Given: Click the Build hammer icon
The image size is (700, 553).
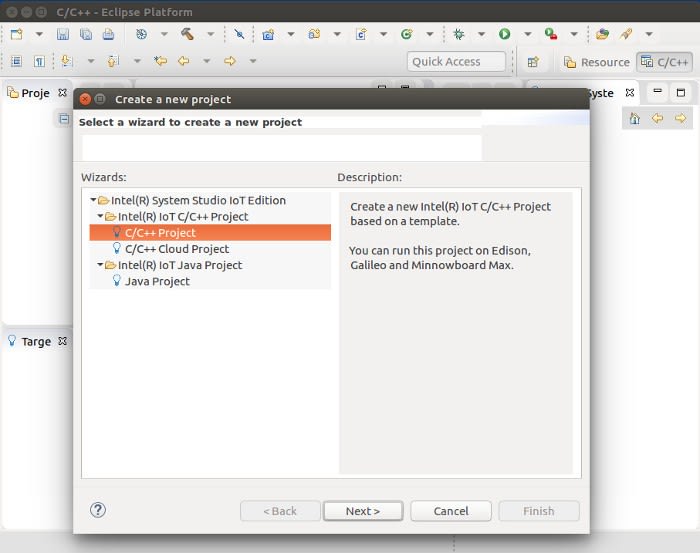Looking at the screenshot, I should click(x=187, y=34).
